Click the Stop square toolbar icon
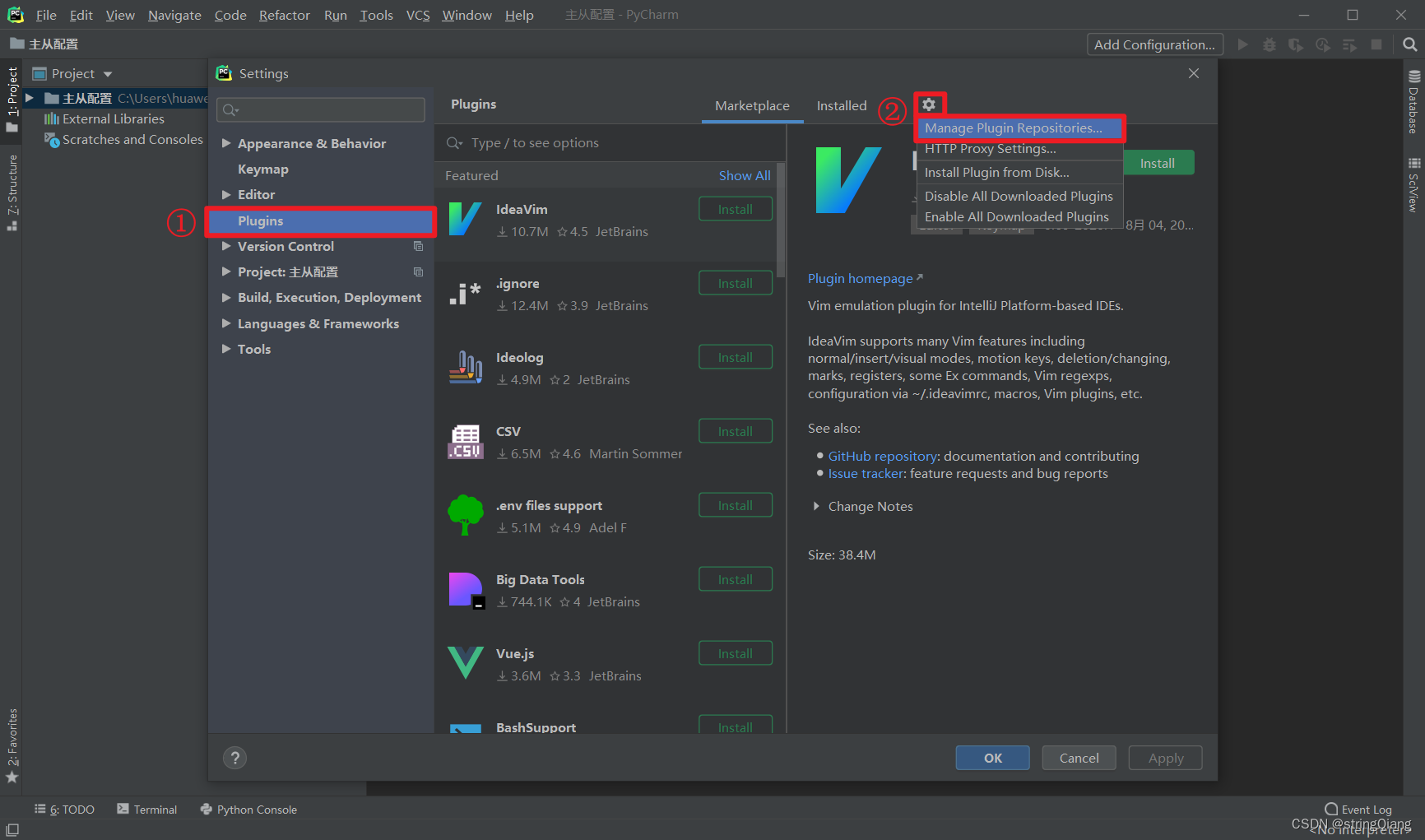Screen dimensions: 1425x840 click(x=1376, y=44)
